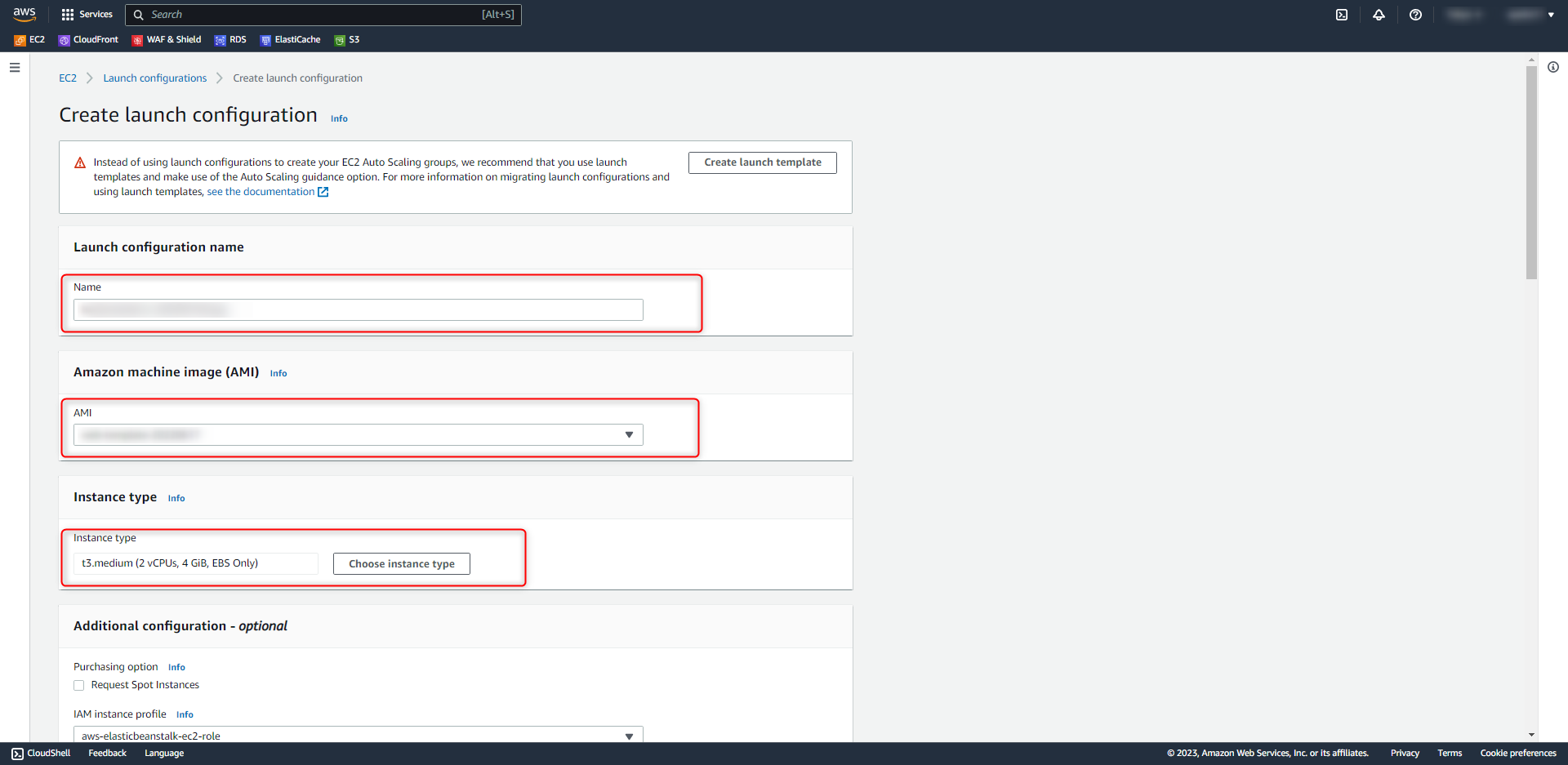Click Info next to Instance type heading
The height and width of the screenshot is (765, 1568).
(x=176, y=499)
